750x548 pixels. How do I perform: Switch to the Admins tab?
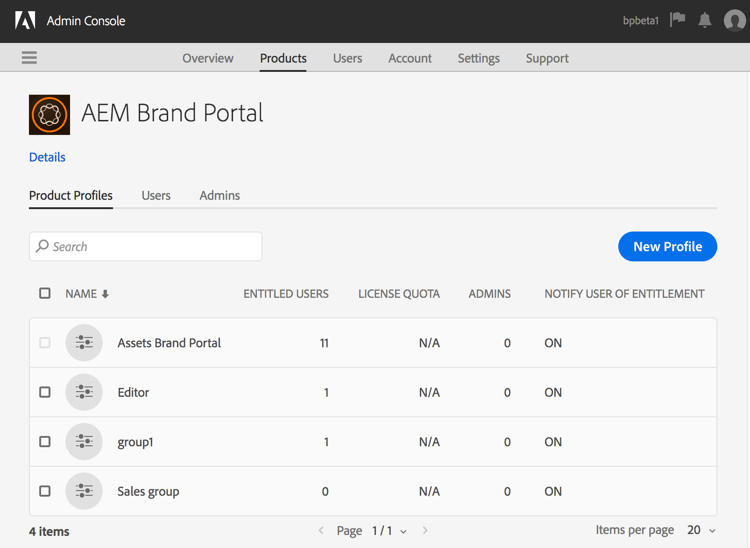tap(220, 195)
